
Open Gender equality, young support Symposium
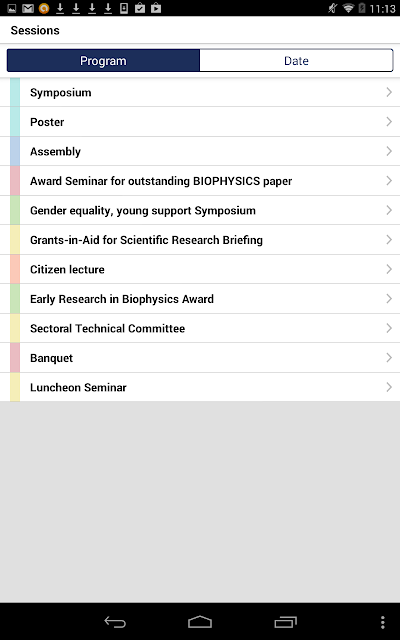tap(200, 210)
